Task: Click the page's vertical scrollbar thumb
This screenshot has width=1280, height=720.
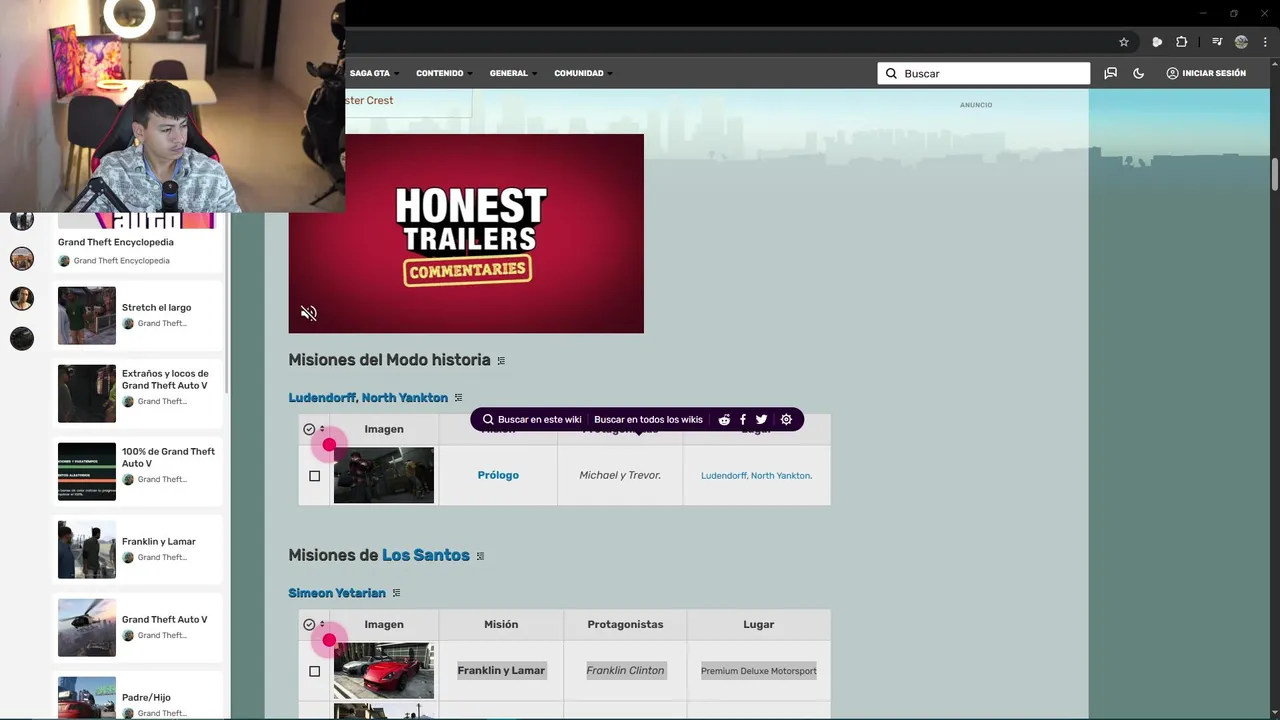Action: tap(1275, 172)
